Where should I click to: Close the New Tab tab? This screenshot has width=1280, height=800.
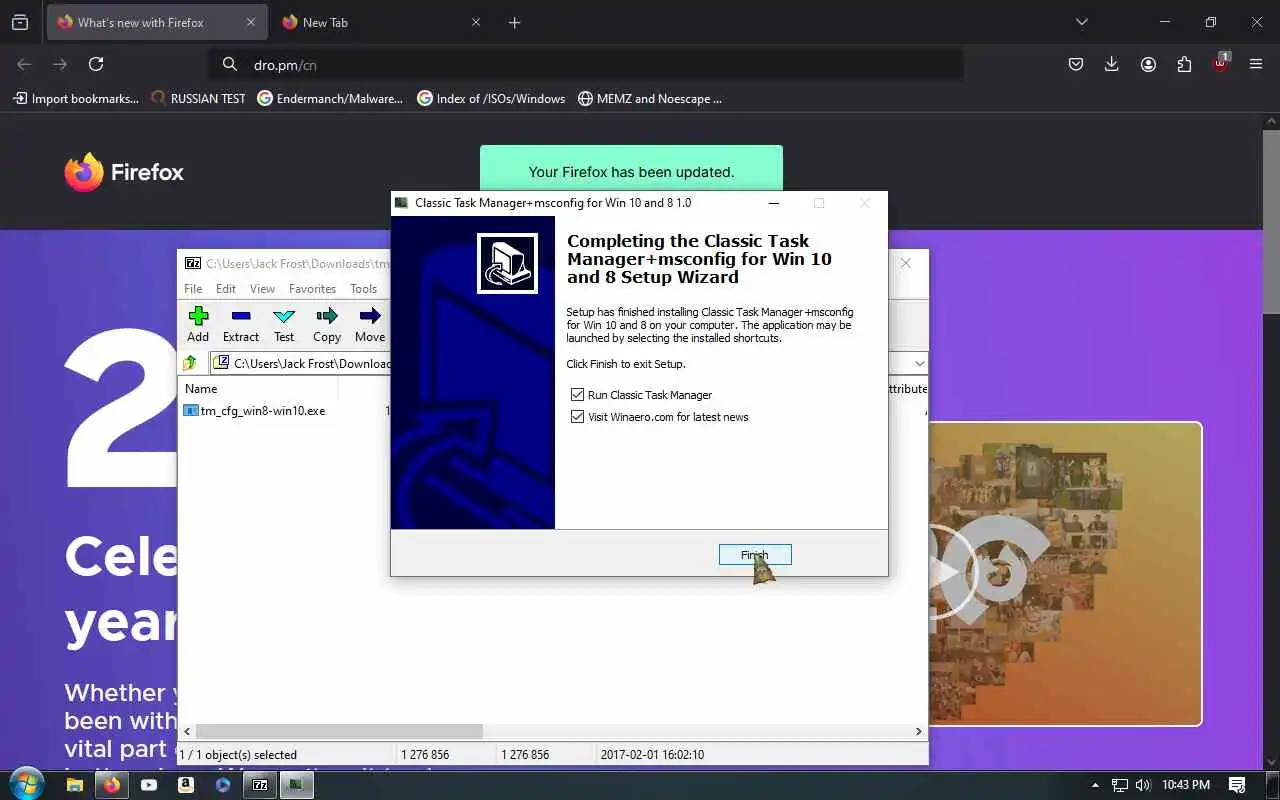coord(476,22)
